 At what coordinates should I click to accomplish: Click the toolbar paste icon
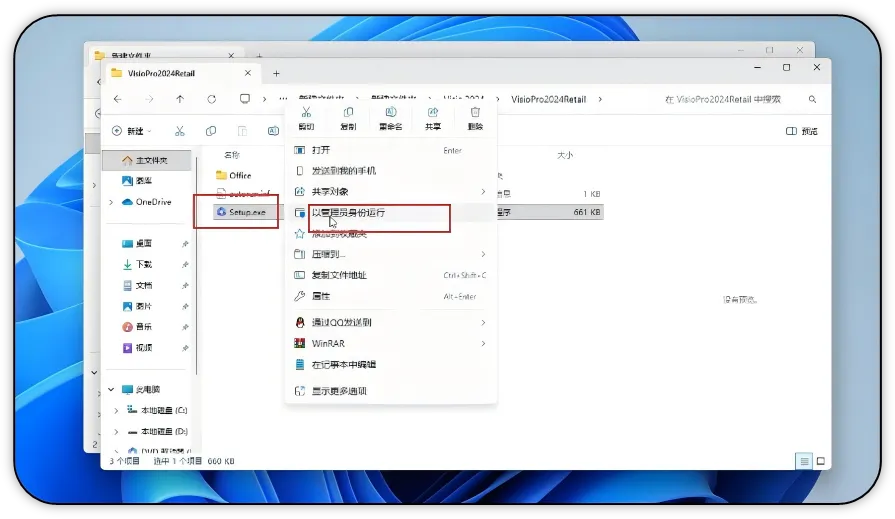[242, 131]
